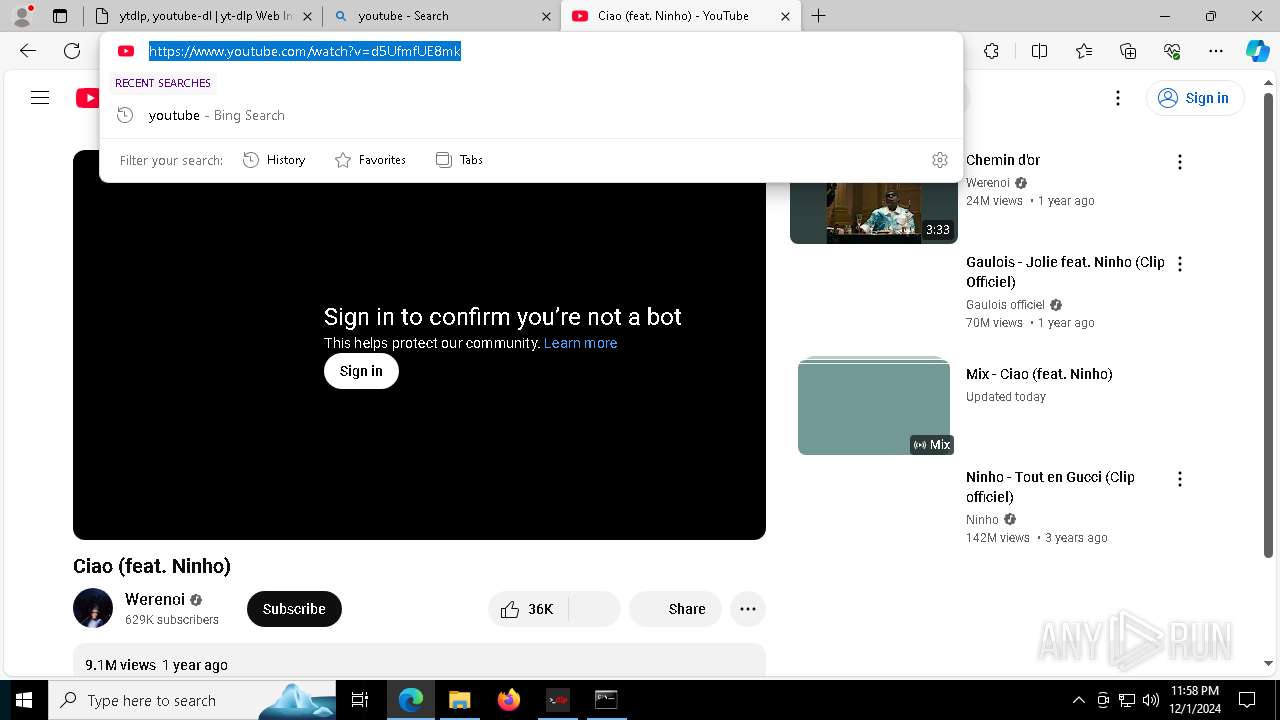Viewport: 1280px width, 720px height.
Task: Go back to the previous page
Action: click(x=28, y=51)
